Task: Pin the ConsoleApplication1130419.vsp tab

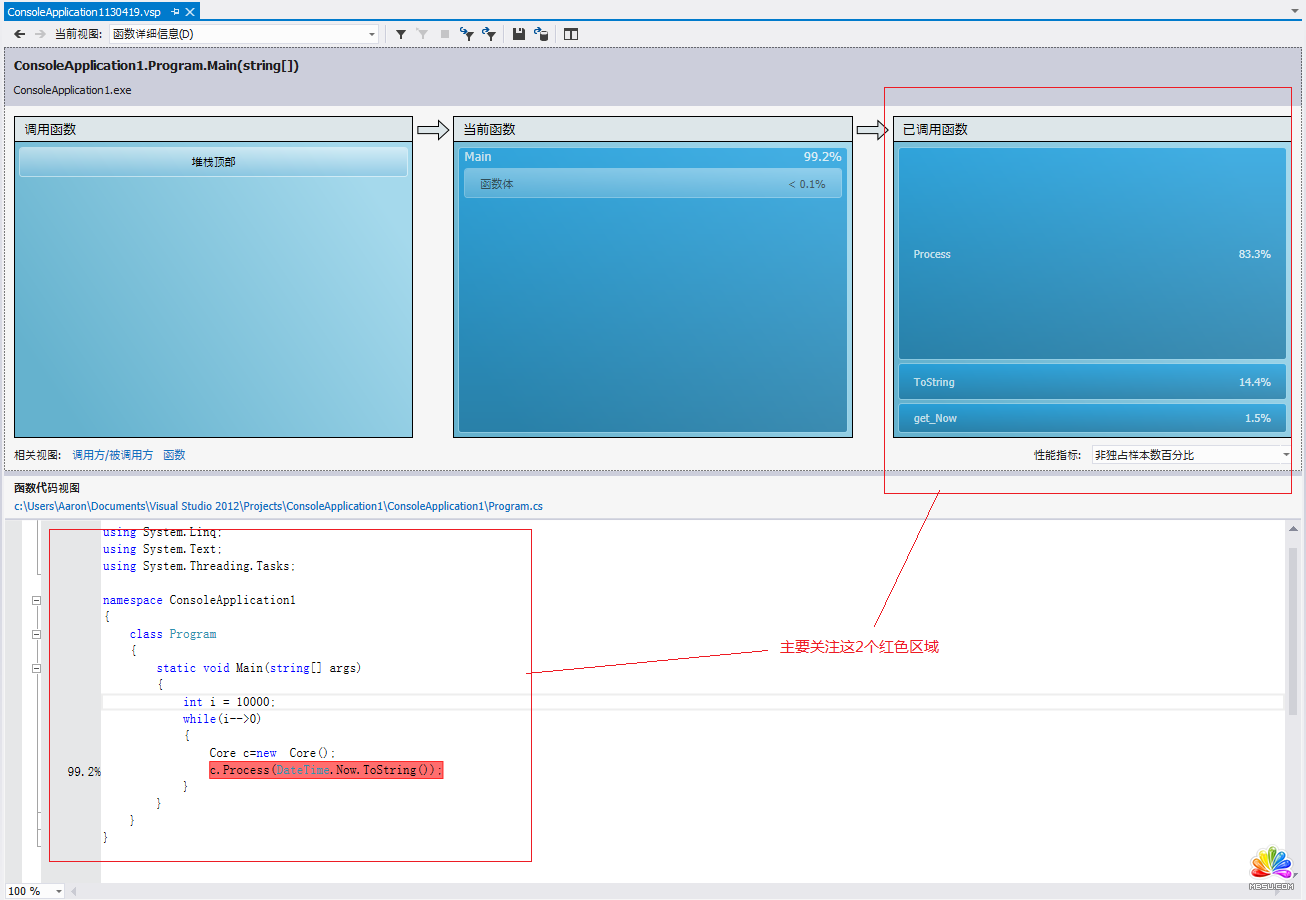Action: (175, 11)
